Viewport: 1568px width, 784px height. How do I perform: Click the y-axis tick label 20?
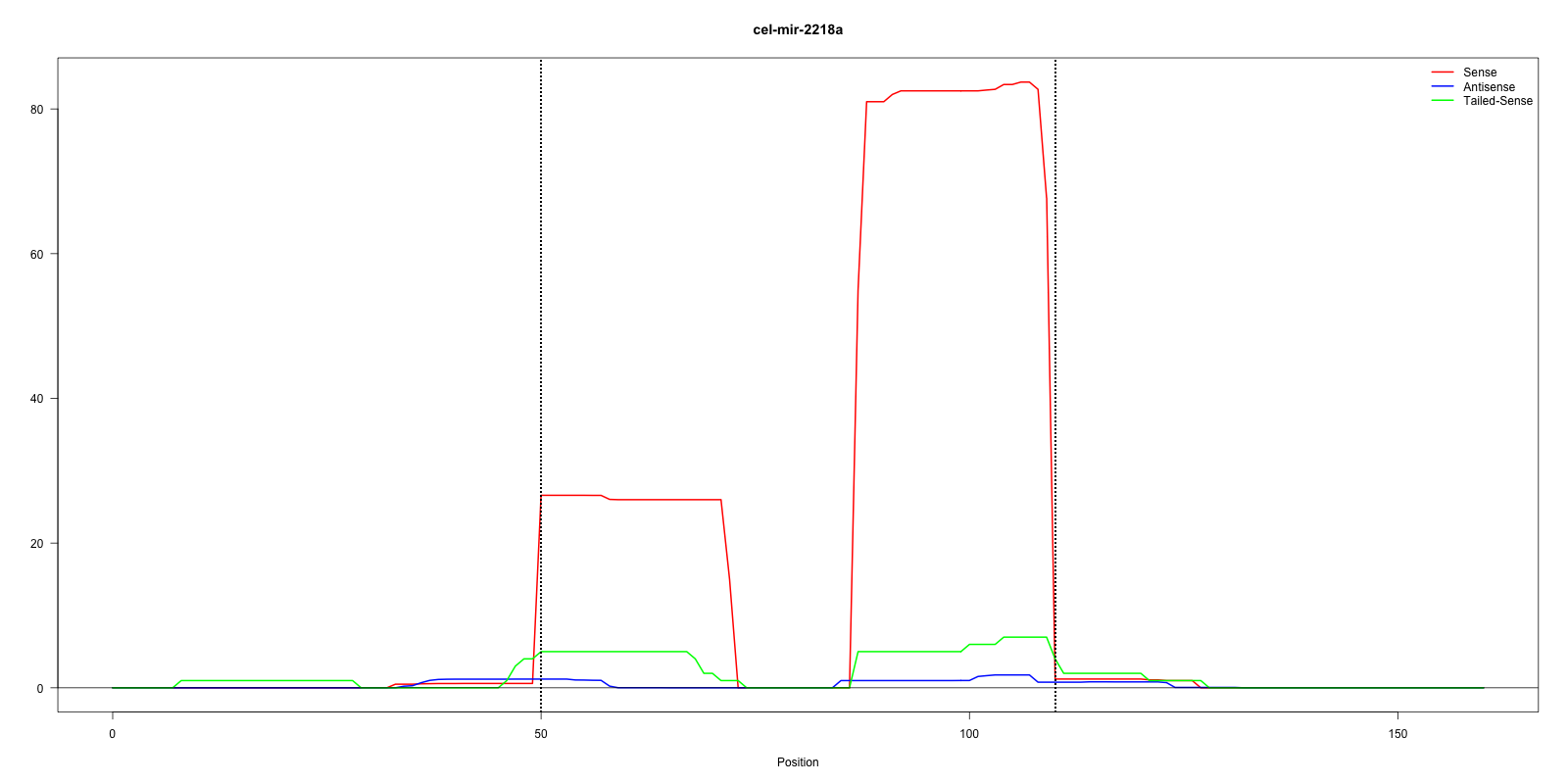pyautogui.click(x=37, y=544)
